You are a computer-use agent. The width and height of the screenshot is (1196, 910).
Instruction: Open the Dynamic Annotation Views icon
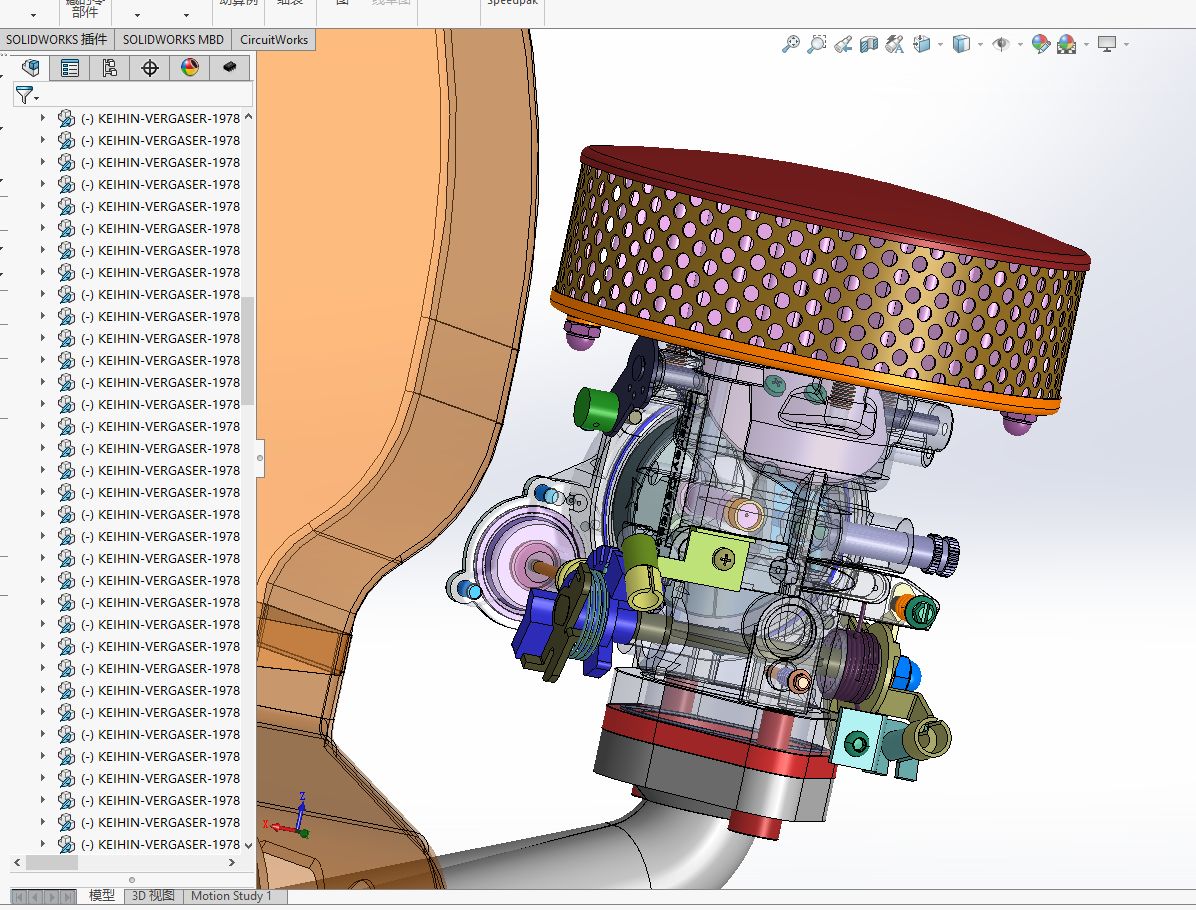[895, 44]
